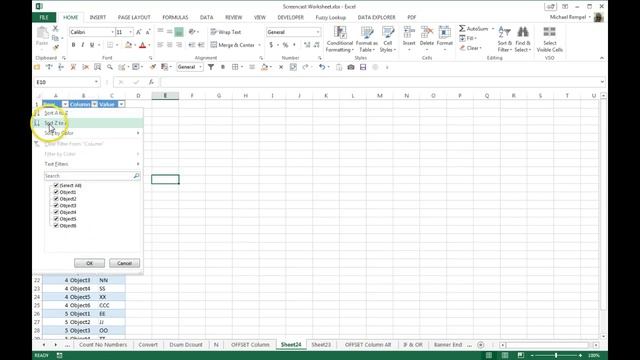640x360 pixels.
Task: Open the Name Box dropdown arrow
Action: (x=96, y=82)
